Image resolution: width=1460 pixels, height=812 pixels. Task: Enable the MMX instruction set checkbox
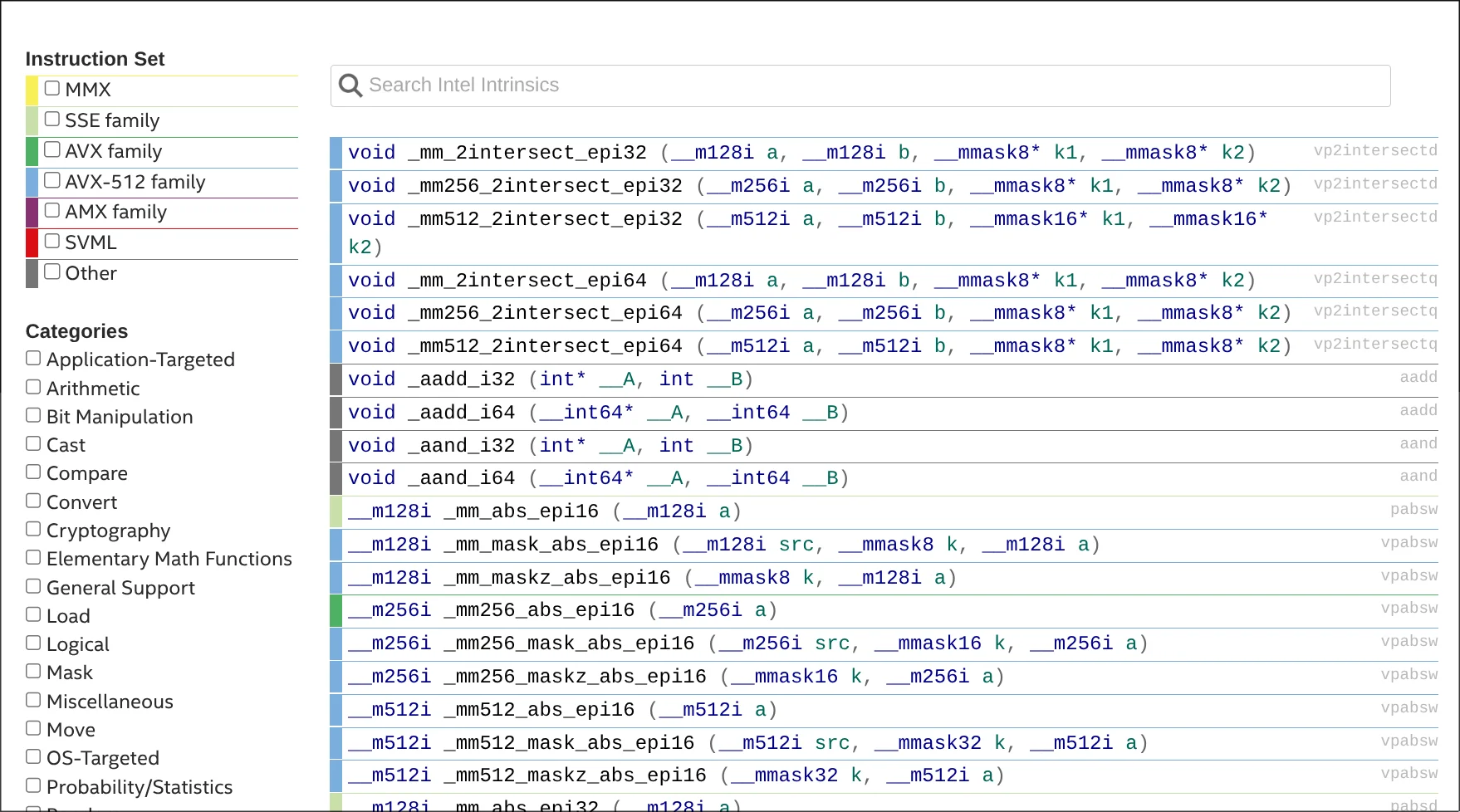pyautogui.click(x=52, y=88)
